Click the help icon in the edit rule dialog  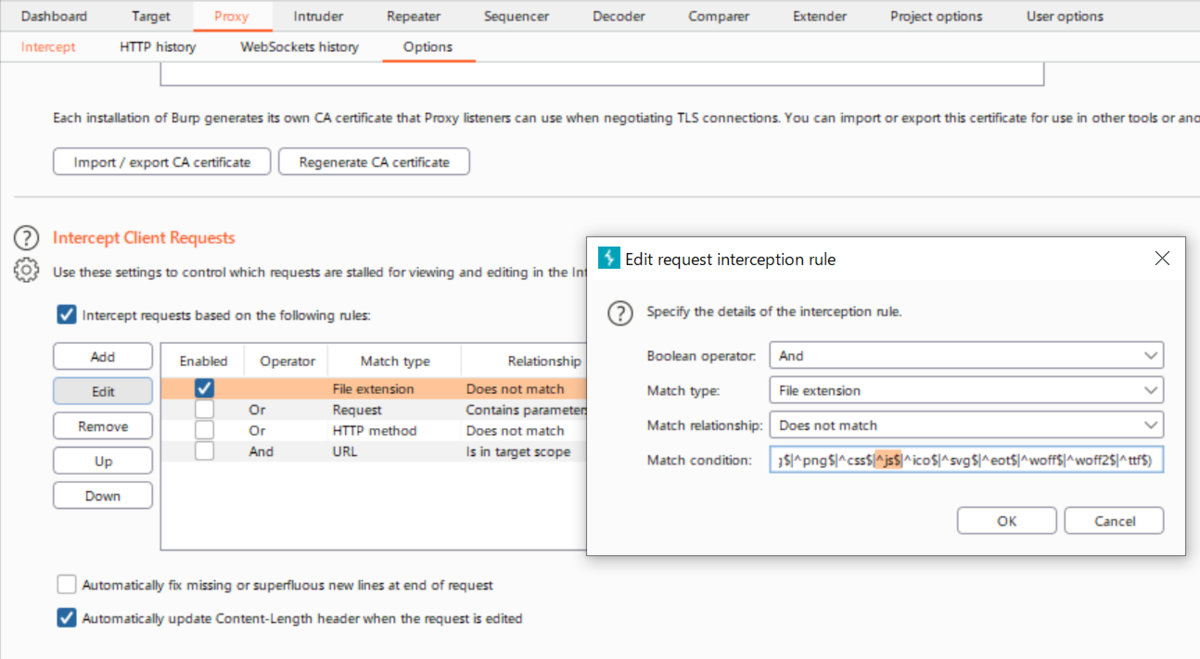point(620,313)
